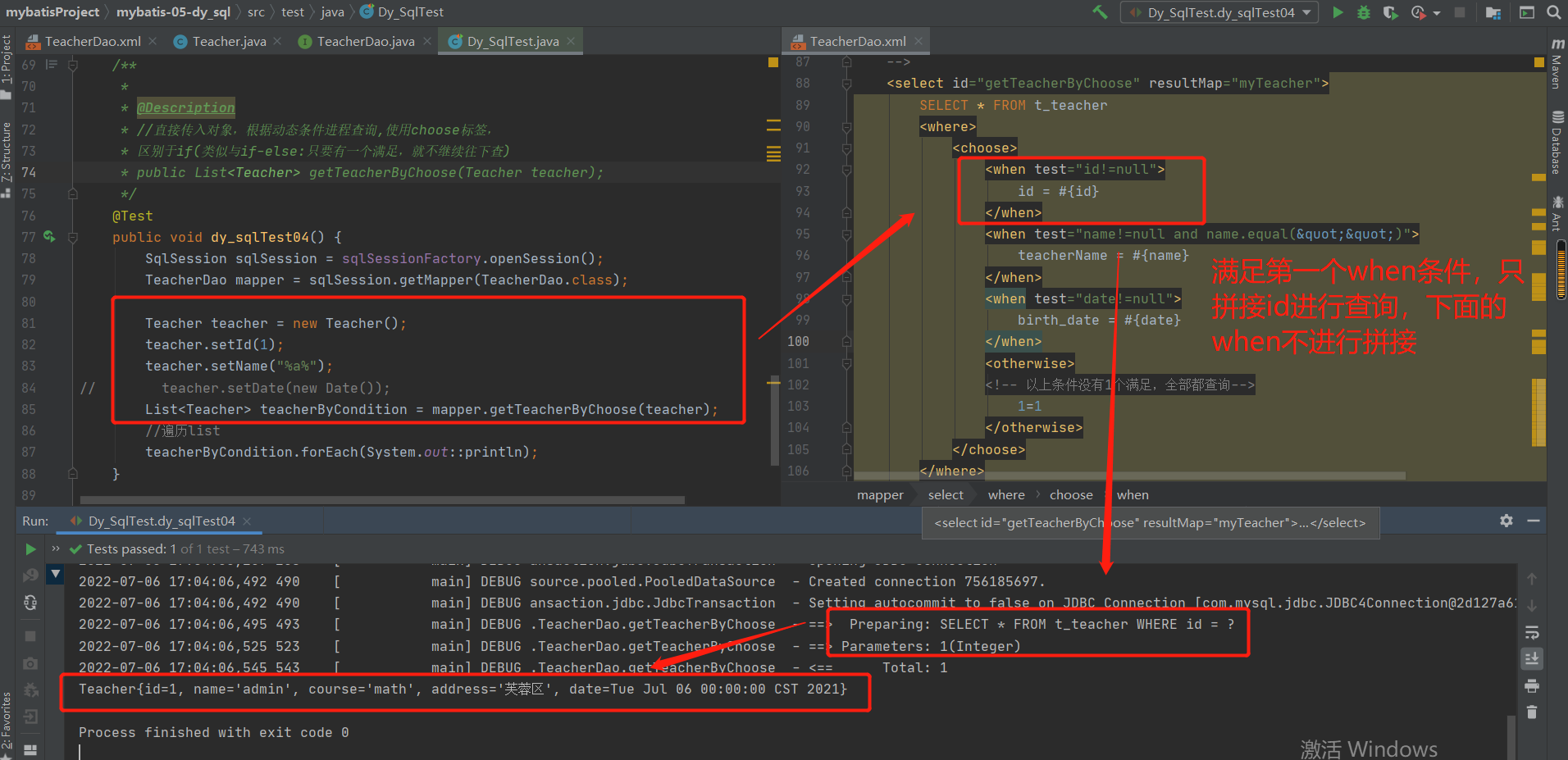1568x760 pixels.
Task: Toggle scroll to end of console
Action: (x=1532, y=659)
